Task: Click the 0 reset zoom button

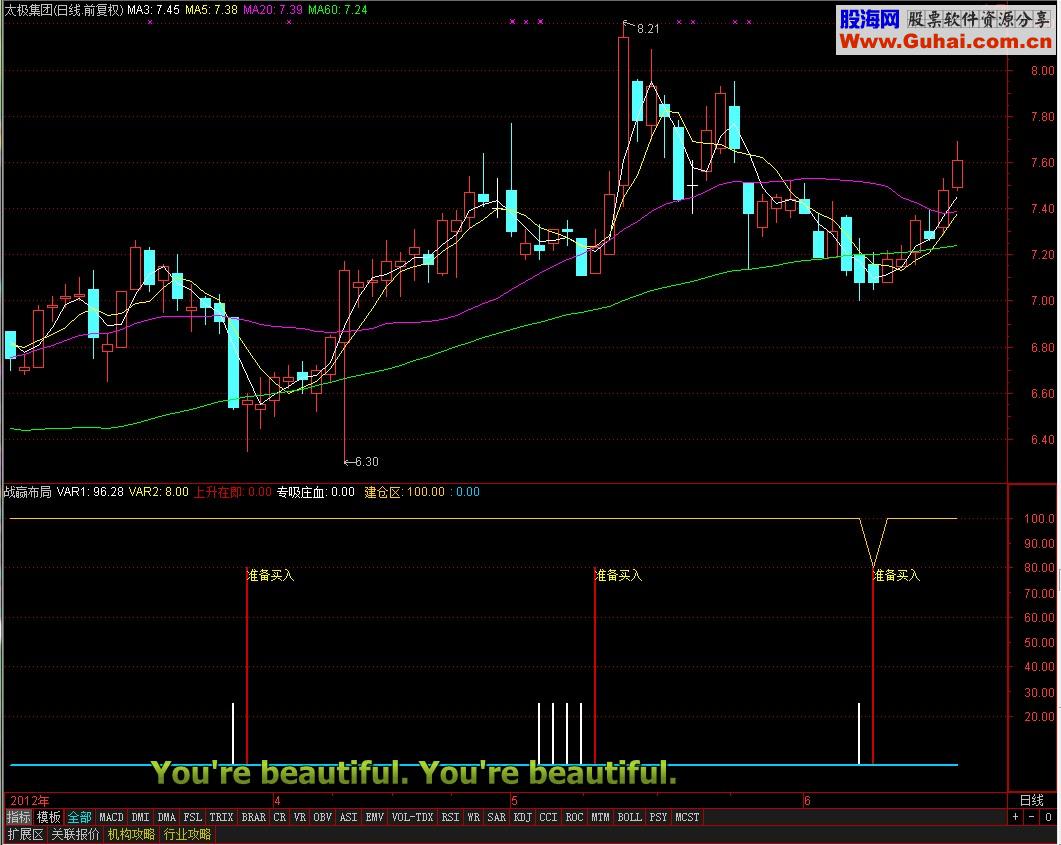Action: click(1048, 817)
